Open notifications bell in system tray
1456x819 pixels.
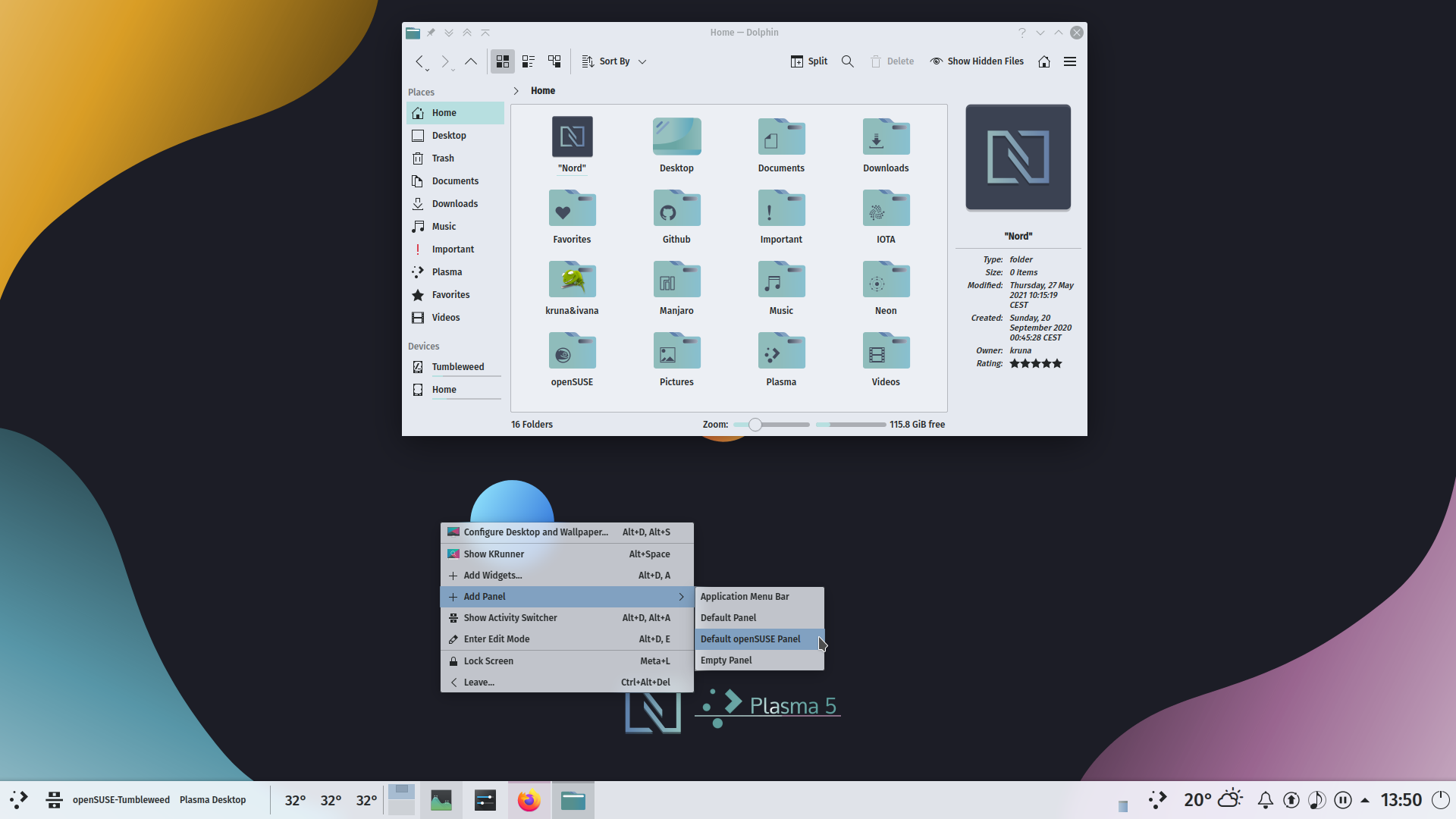click(1266, 800)
